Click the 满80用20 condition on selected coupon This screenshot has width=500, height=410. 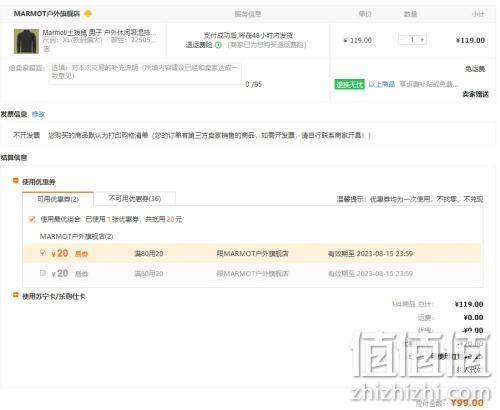(x=149, y=254)
